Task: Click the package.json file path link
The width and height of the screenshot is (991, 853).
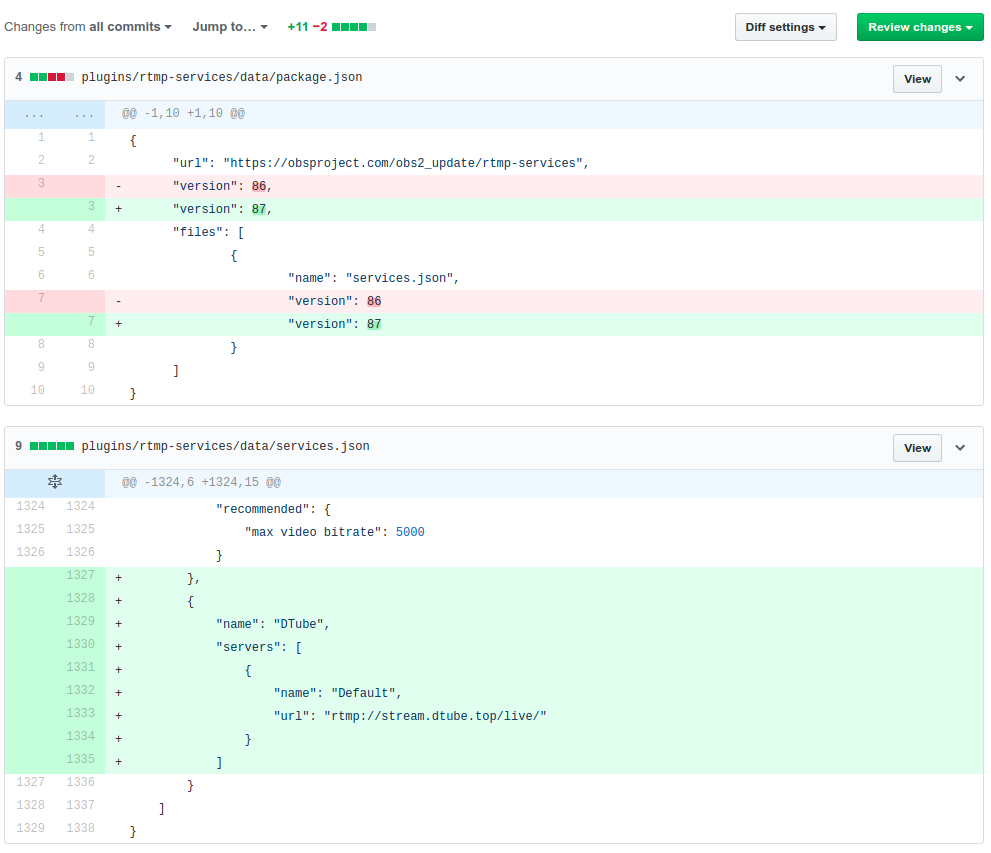Action: (x=222, y=77)
